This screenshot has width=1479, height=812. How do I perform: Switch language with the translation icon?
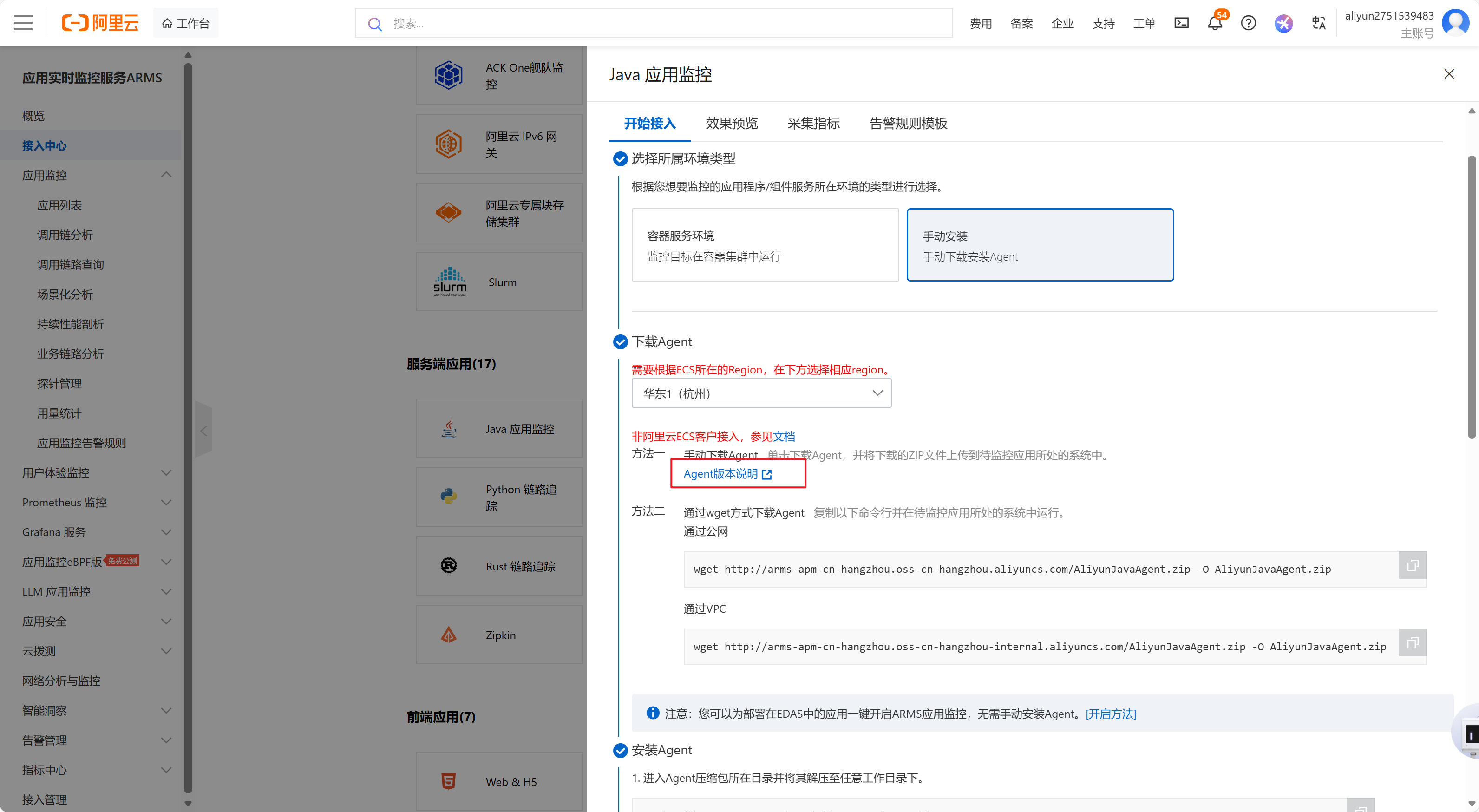[x=1318, y=23]
